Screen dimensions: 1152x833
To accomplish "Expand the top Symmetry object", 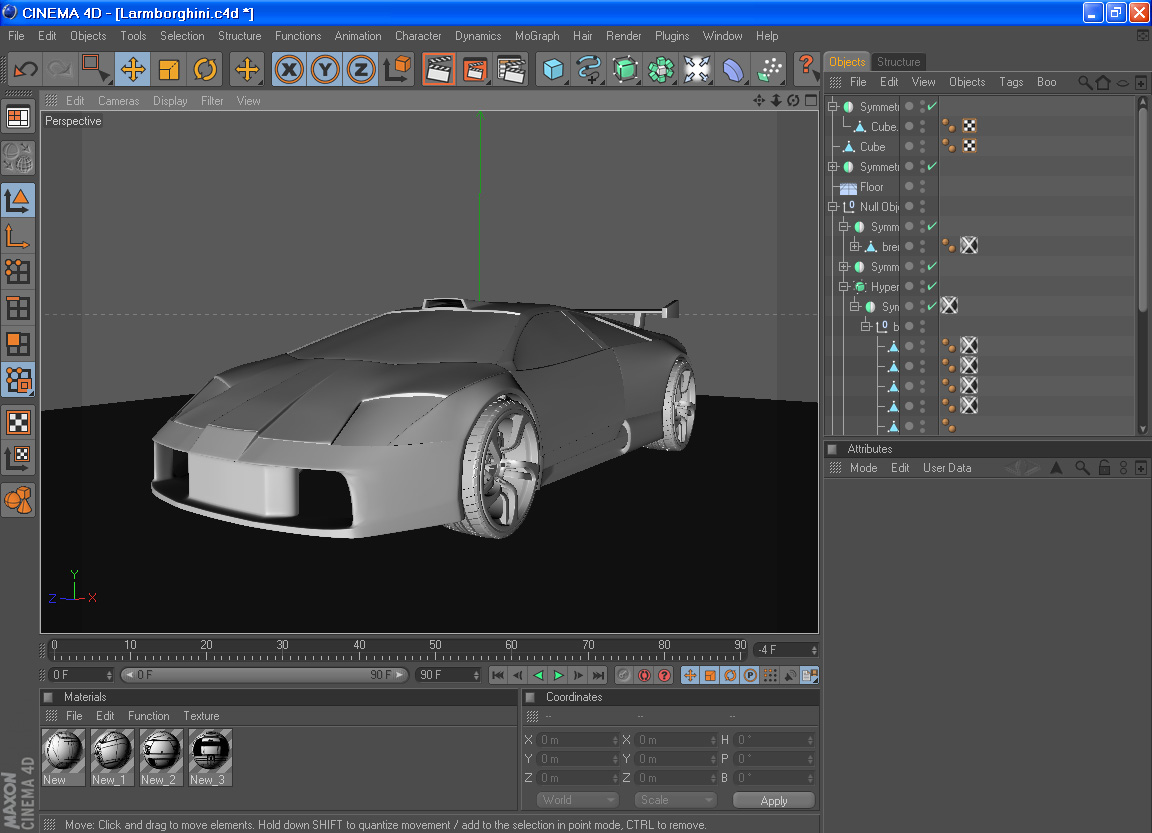I will [x=833, y=107].
